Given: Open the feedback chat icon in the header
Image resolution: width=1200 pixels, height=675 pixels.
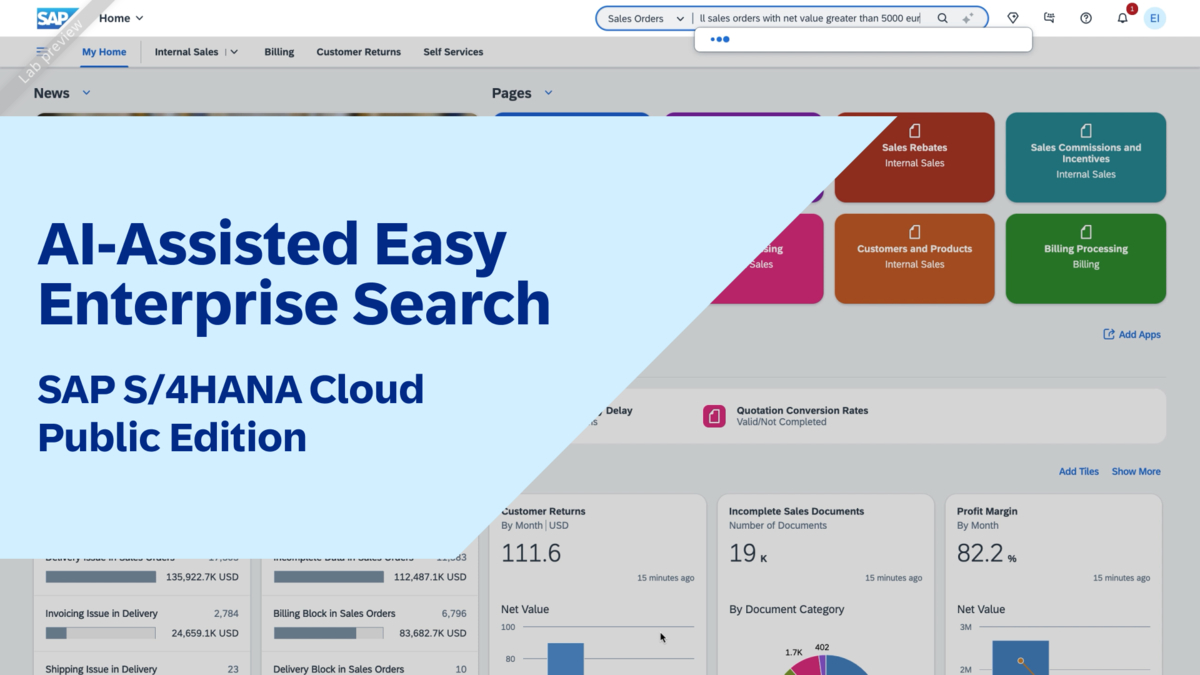Looking at the screenshot, I should point(1048,18).
